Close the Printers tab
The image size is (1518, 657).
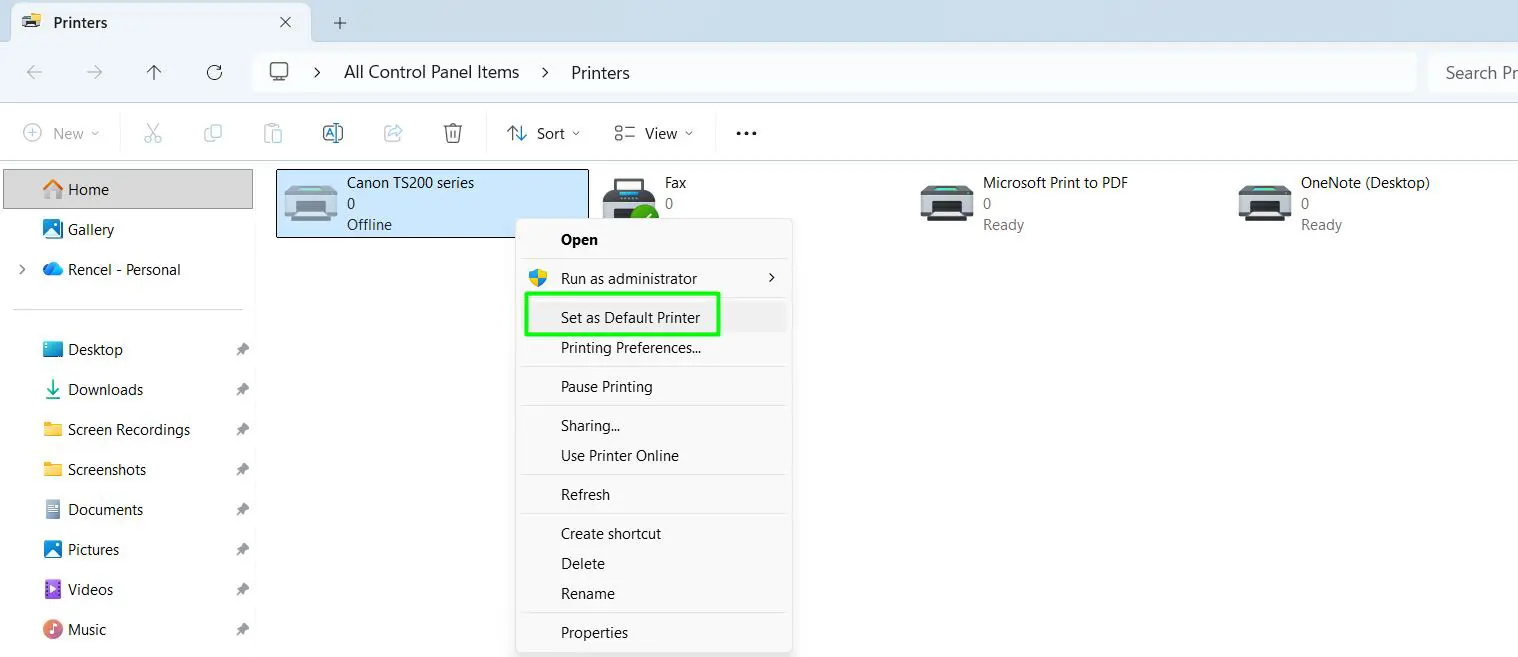[x=285, y=22]
